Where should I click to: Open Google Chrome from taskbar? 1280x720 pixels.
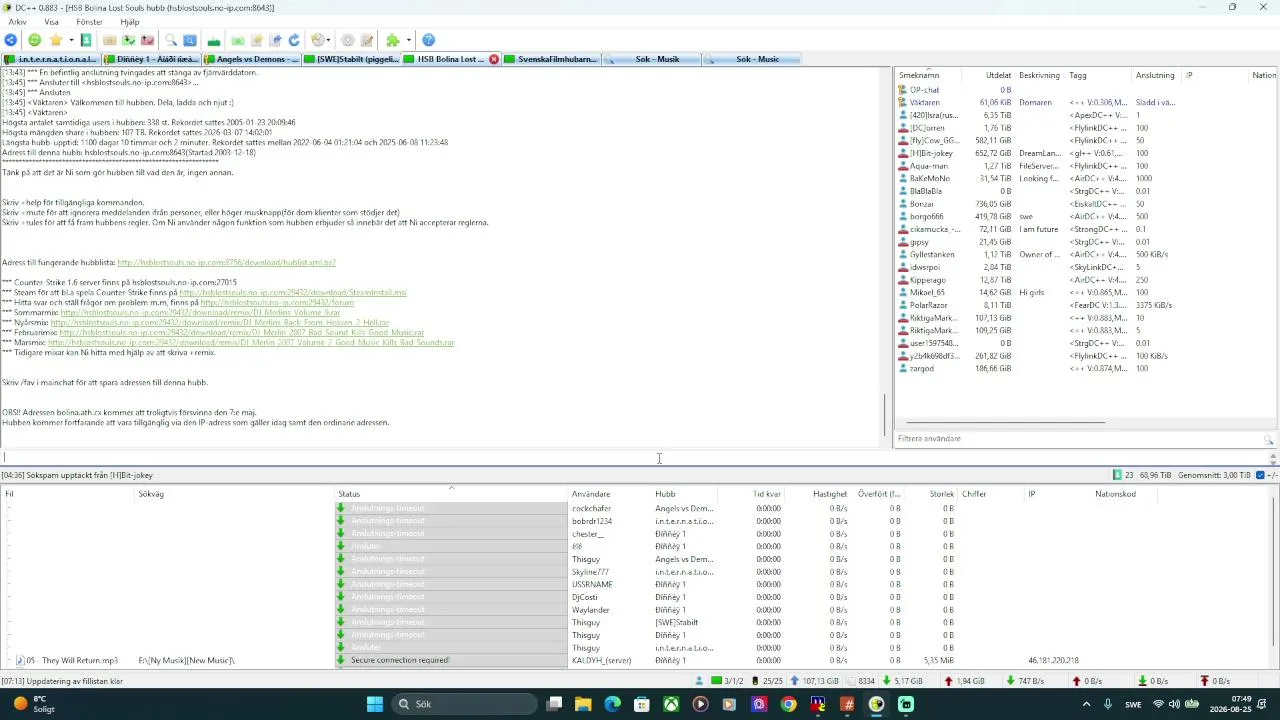pos(788,704)
